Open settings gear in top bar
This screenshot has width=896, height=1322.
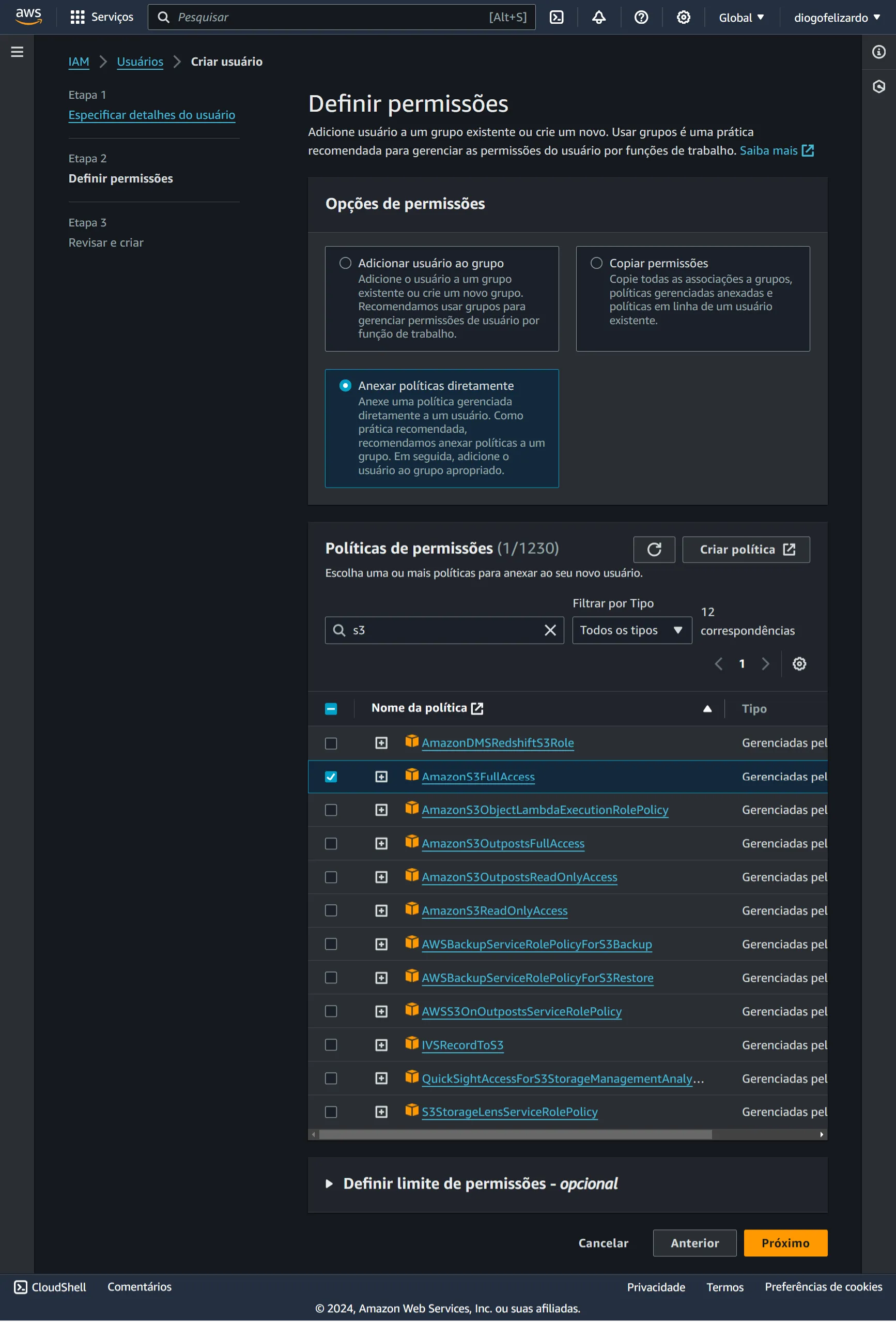[684, 17]
